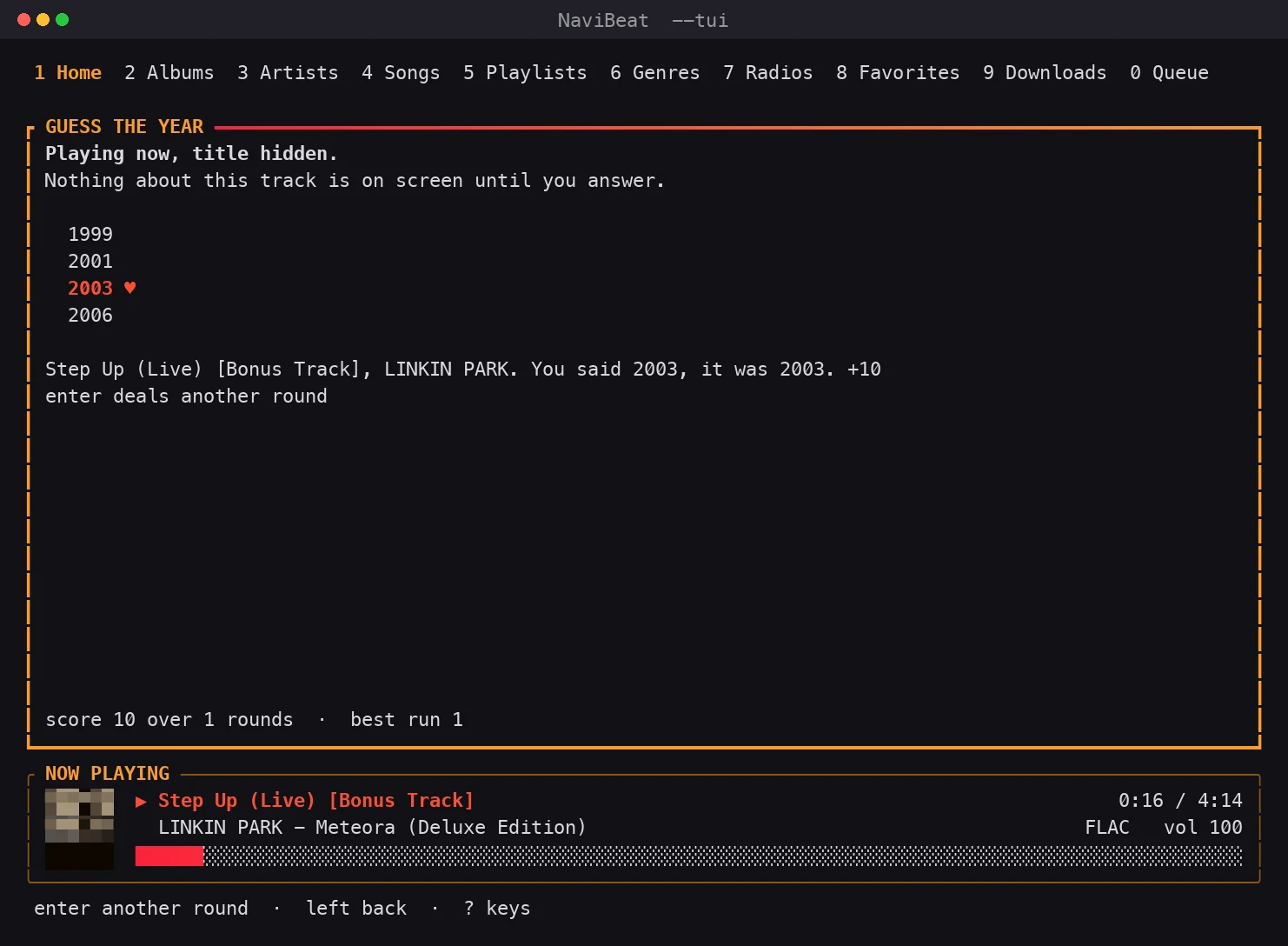
Task: Click the result line showing +10
Action: pyautogui.click(x=463, y=370)
